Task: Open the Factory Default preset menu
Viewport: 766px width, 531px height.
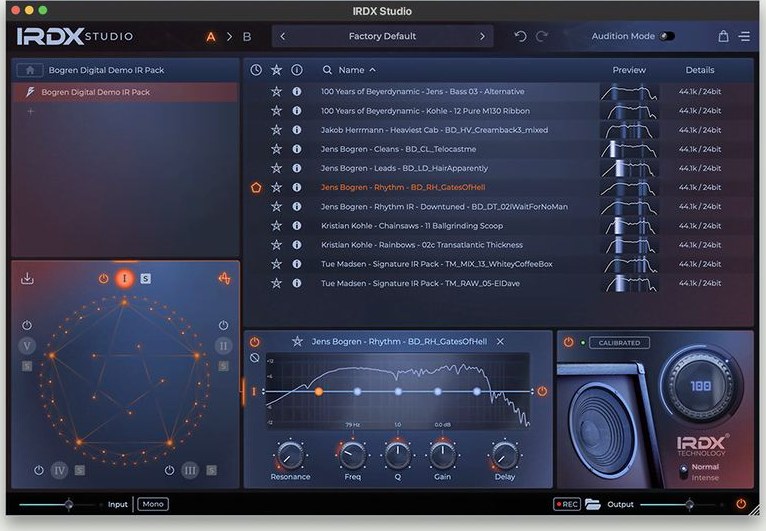Action: [x=382, y=36]
